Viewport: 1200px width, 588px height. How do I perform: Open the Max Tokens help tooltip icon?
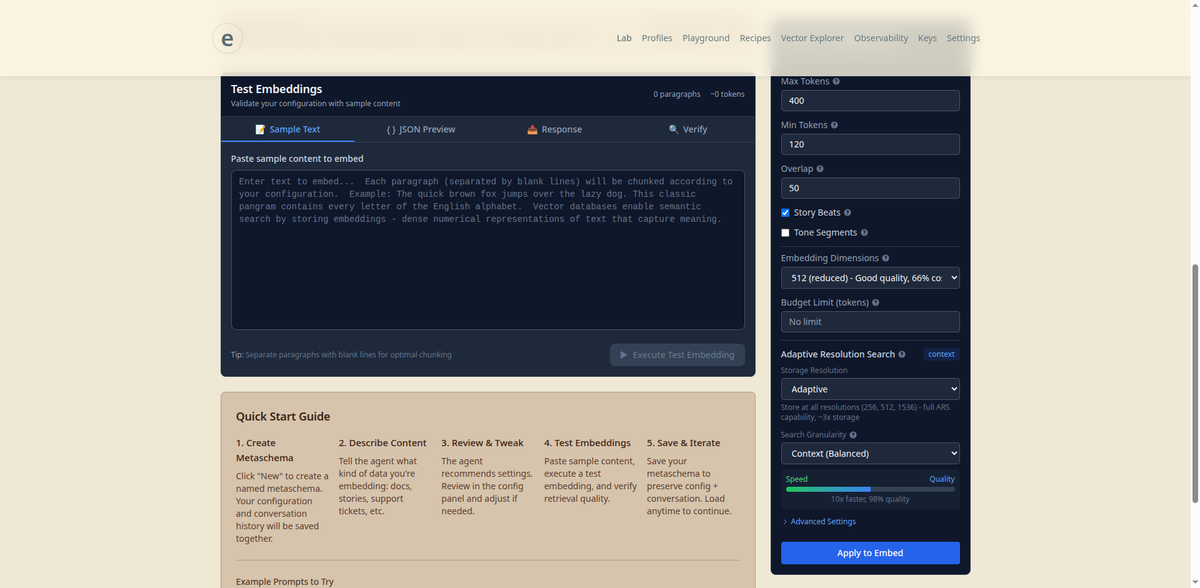tap(836, 81)
